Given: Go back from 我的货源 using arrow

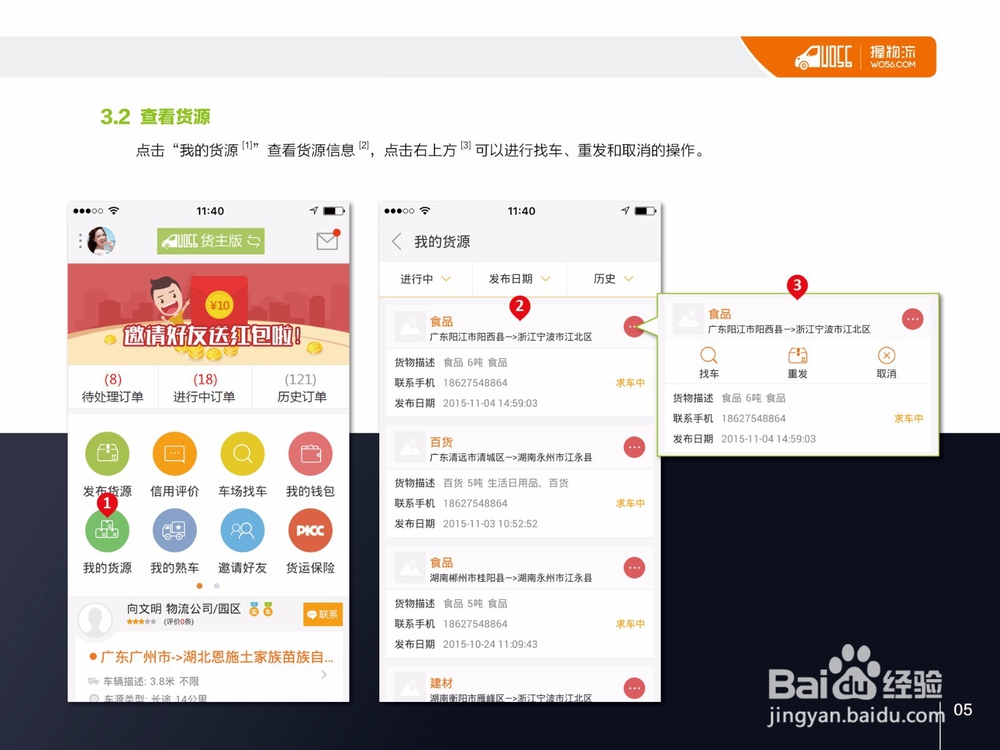Looking at the screenshot, I should pyautogui.click(x=397, y=242).
